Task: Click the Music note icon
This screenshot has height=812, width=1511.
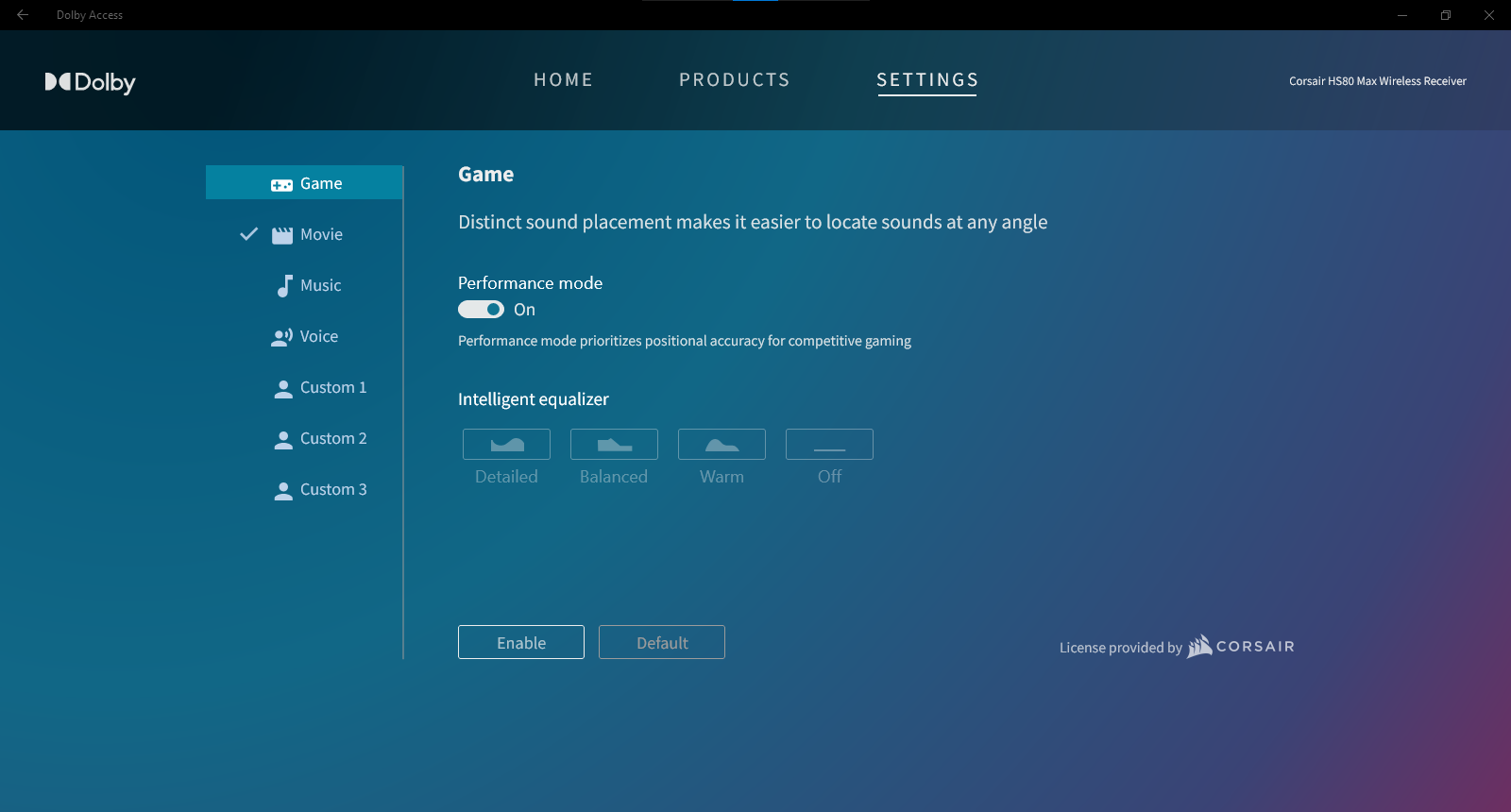Action: [284, 286]
